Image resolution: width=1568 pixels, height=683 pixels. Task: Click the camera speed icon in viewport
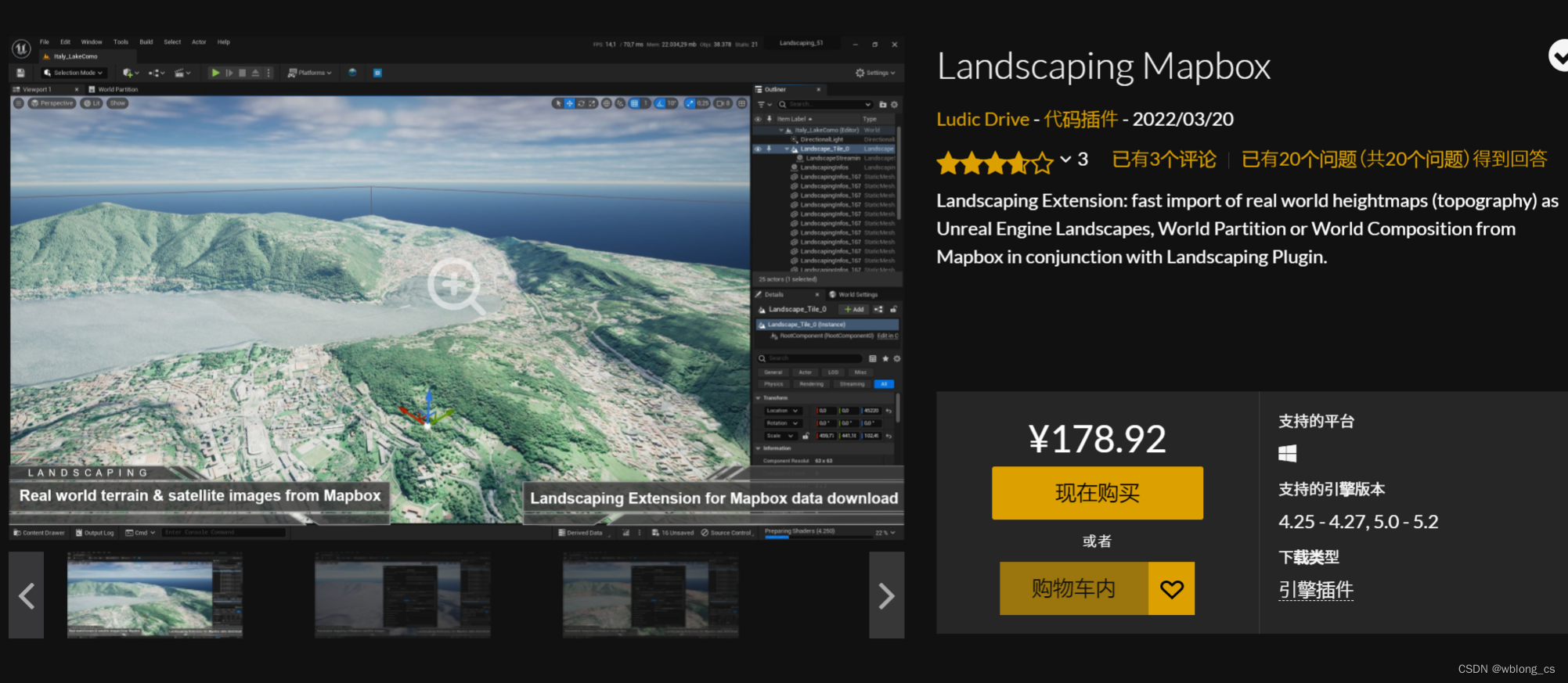click(723, 103)
